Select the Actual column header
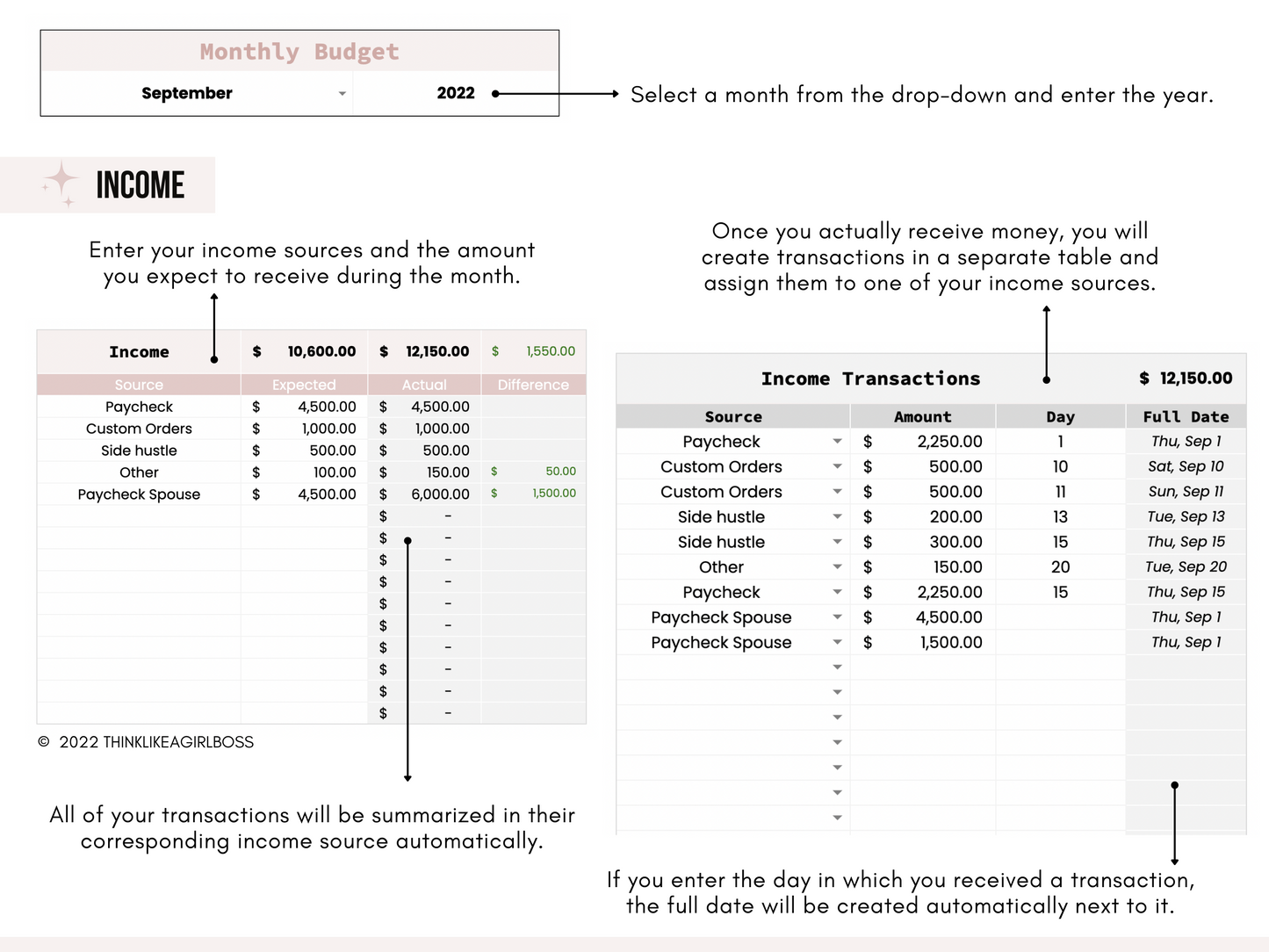 click(x=424, y=384)
